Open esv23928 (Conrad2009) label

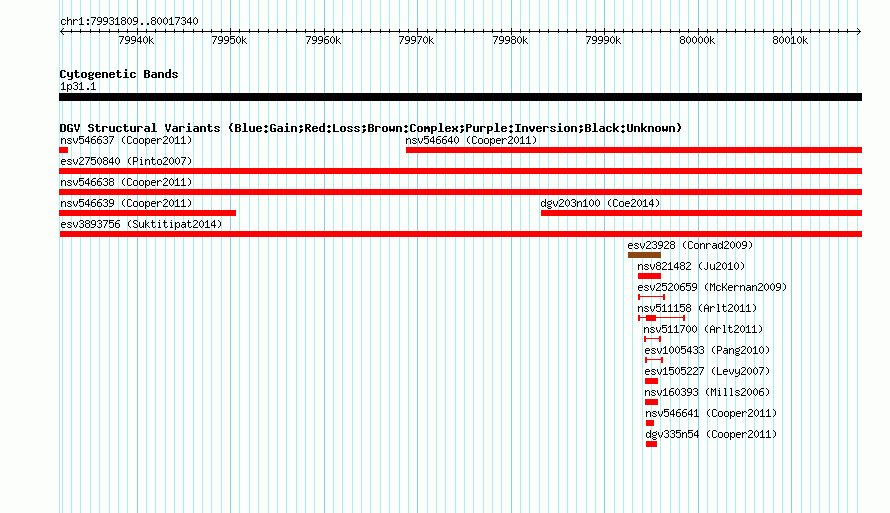pos(690,245)
